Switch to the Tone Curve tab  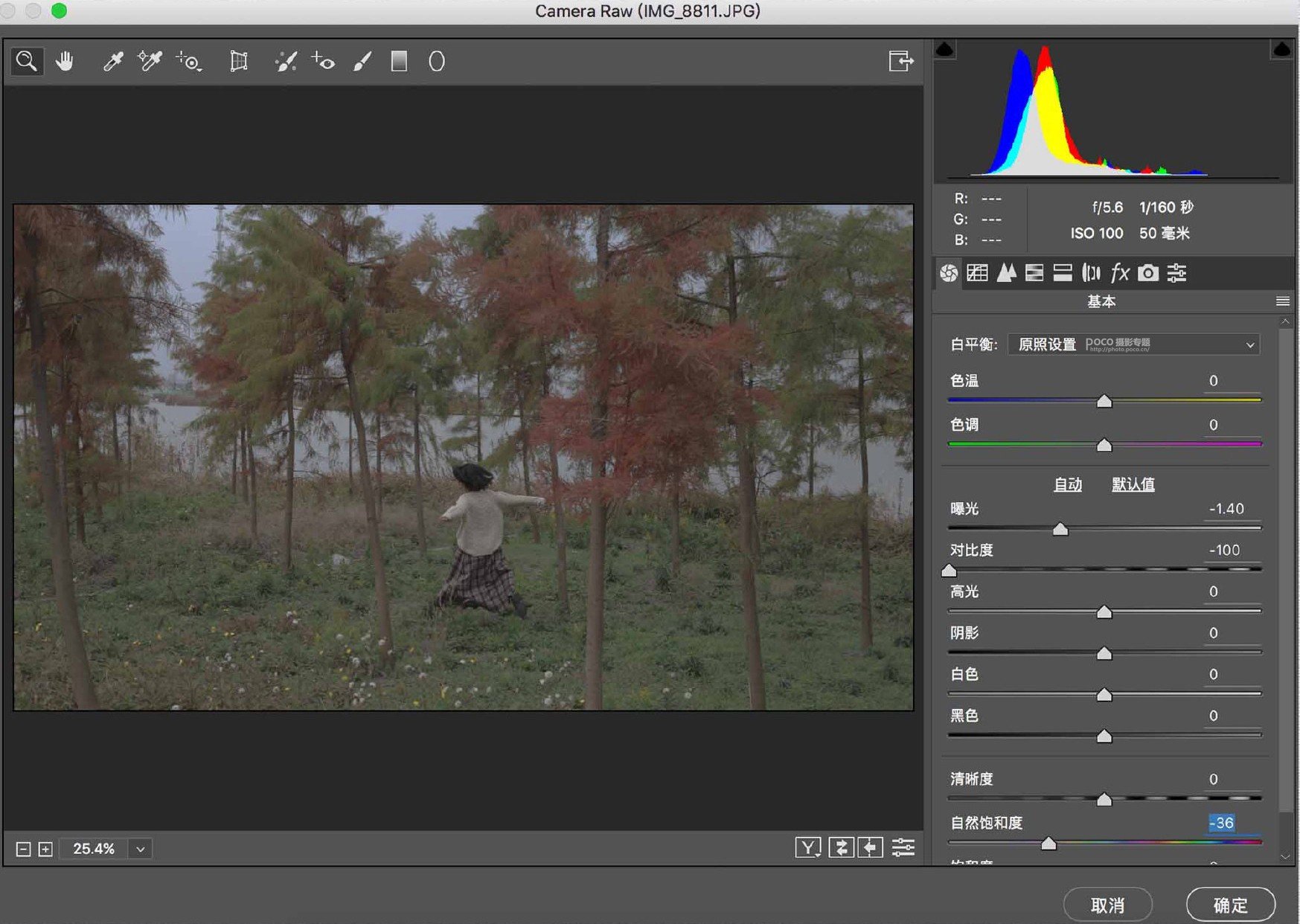[977, 273]
